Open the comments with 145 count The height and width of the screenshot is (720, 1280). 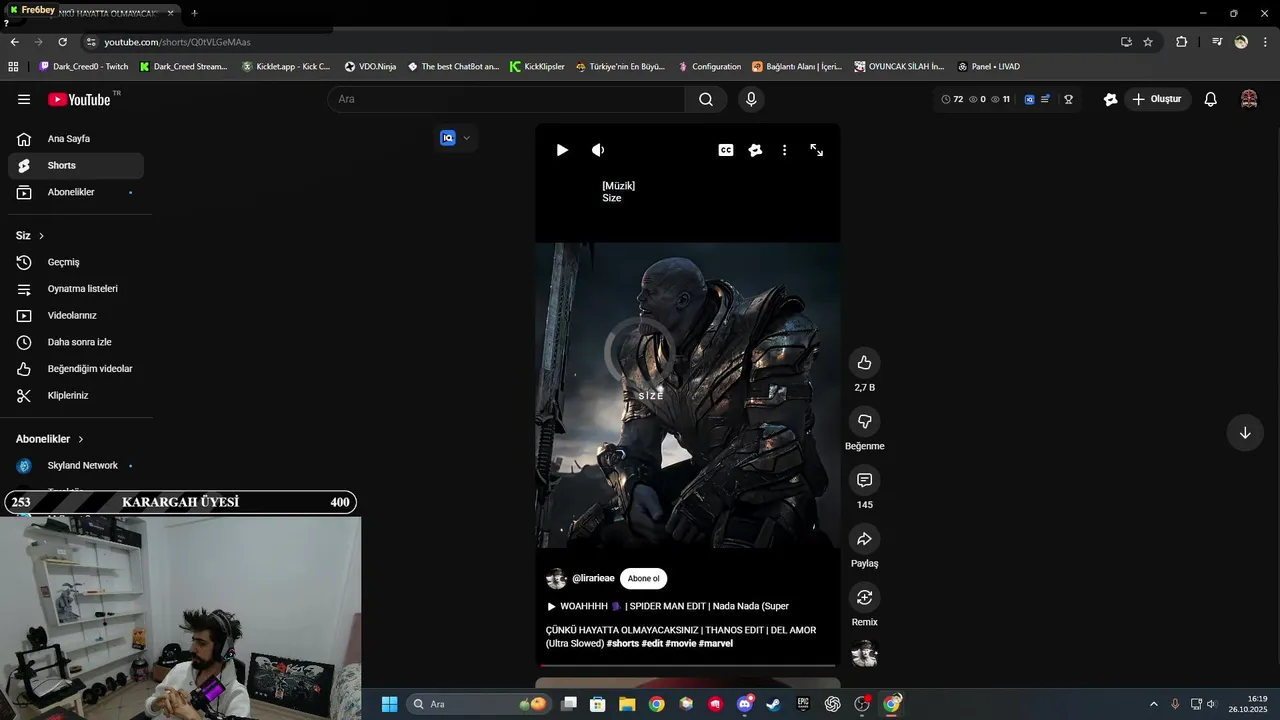click(865, 480)
